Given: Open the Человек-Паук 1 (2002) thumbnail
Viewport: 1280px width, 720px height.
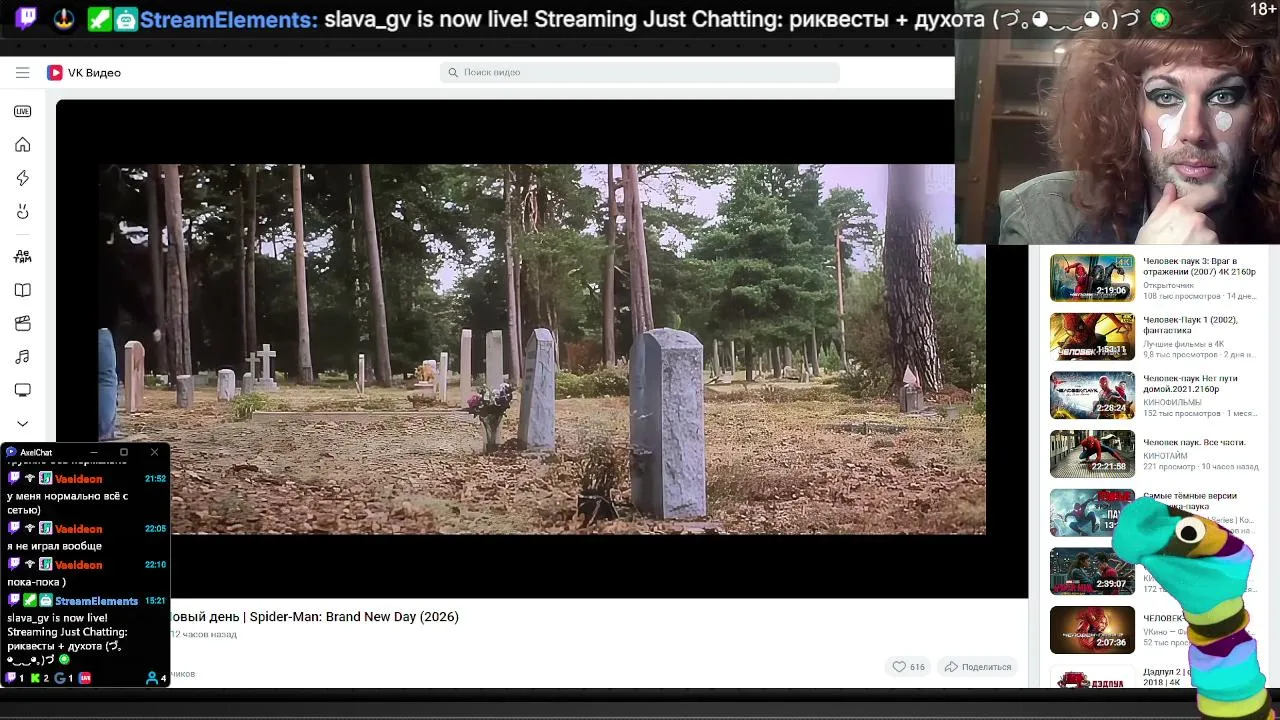Looking at the screenshot, I should click(x=1092, y=336).
